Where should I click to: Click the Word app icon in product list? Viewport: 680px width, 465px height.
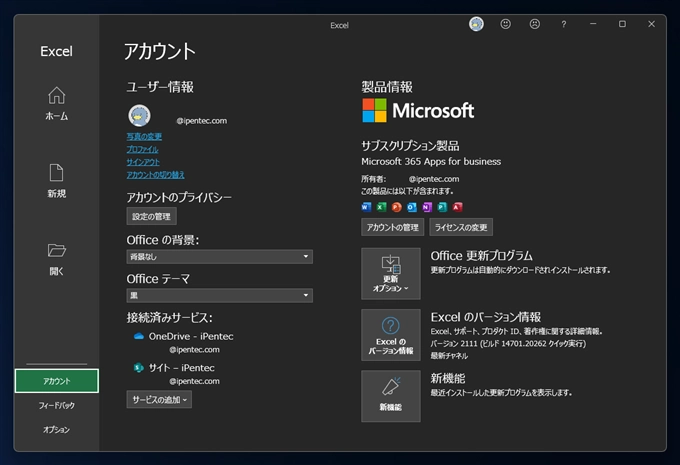366,207
